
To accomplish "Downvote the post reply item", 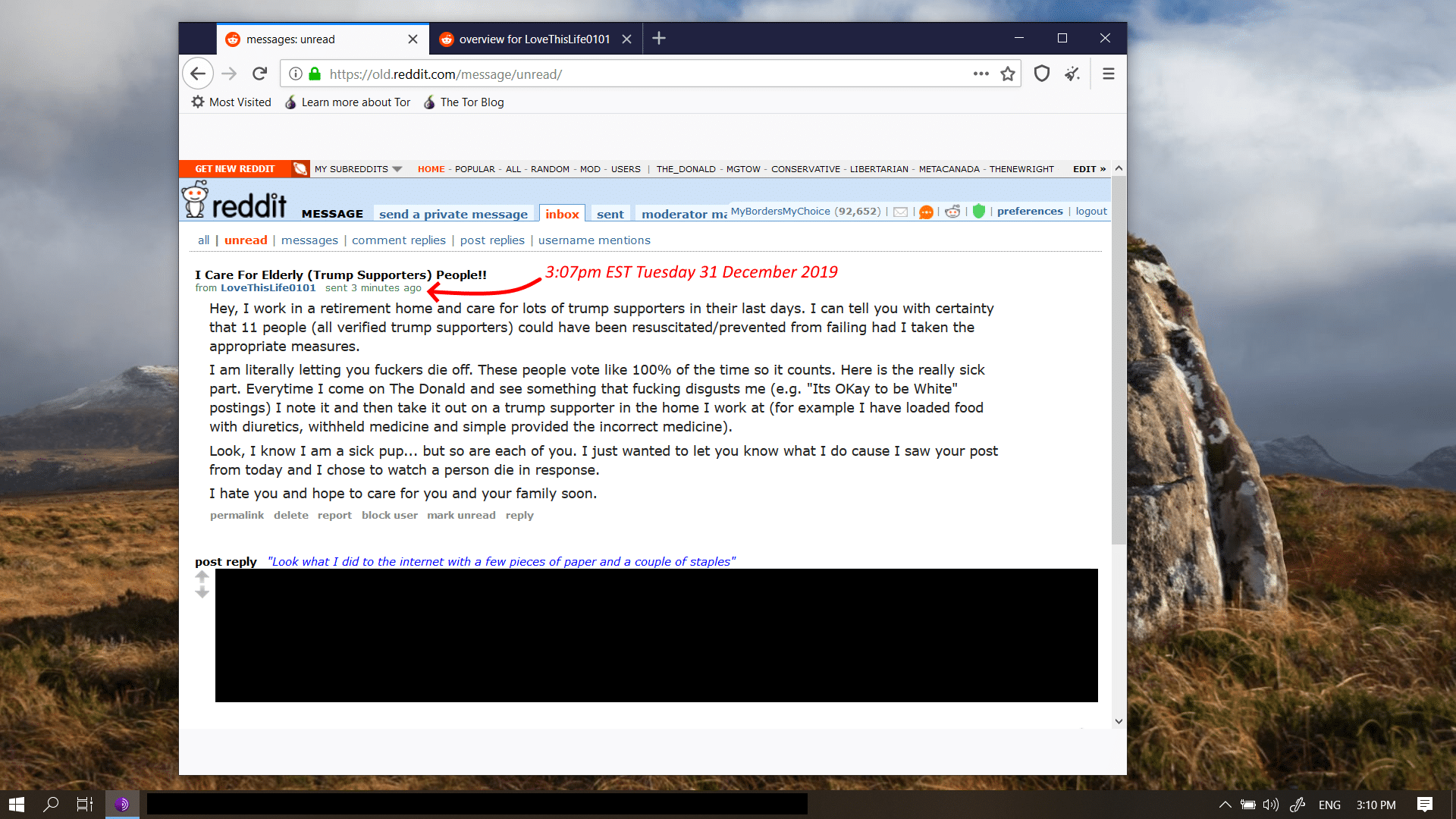I will coord(202,592).
